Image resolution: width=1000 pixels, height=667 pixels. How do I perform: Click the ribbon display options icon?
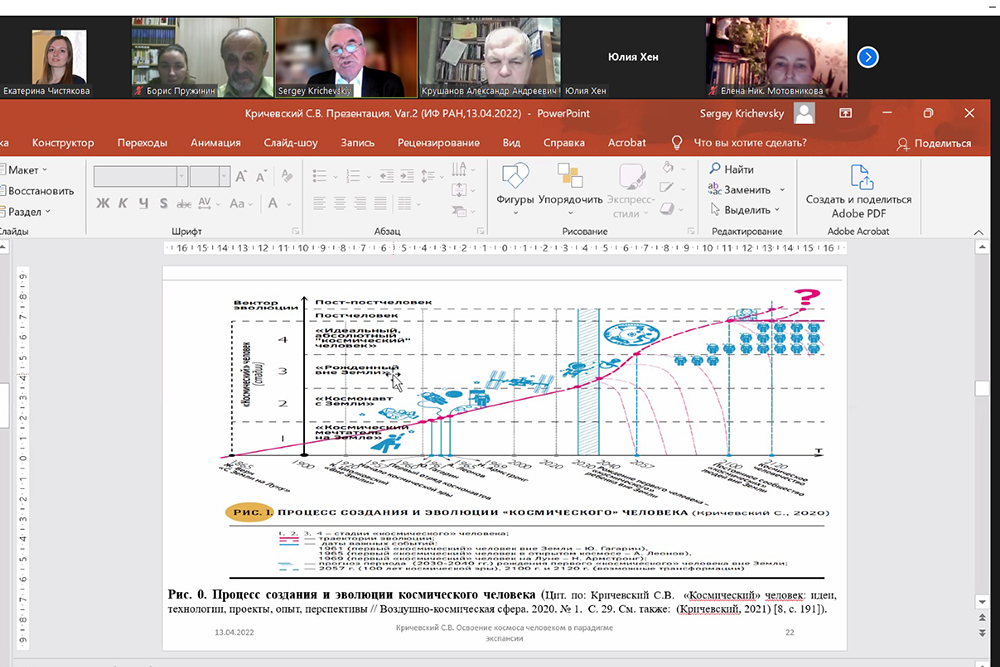click(845, 114)
